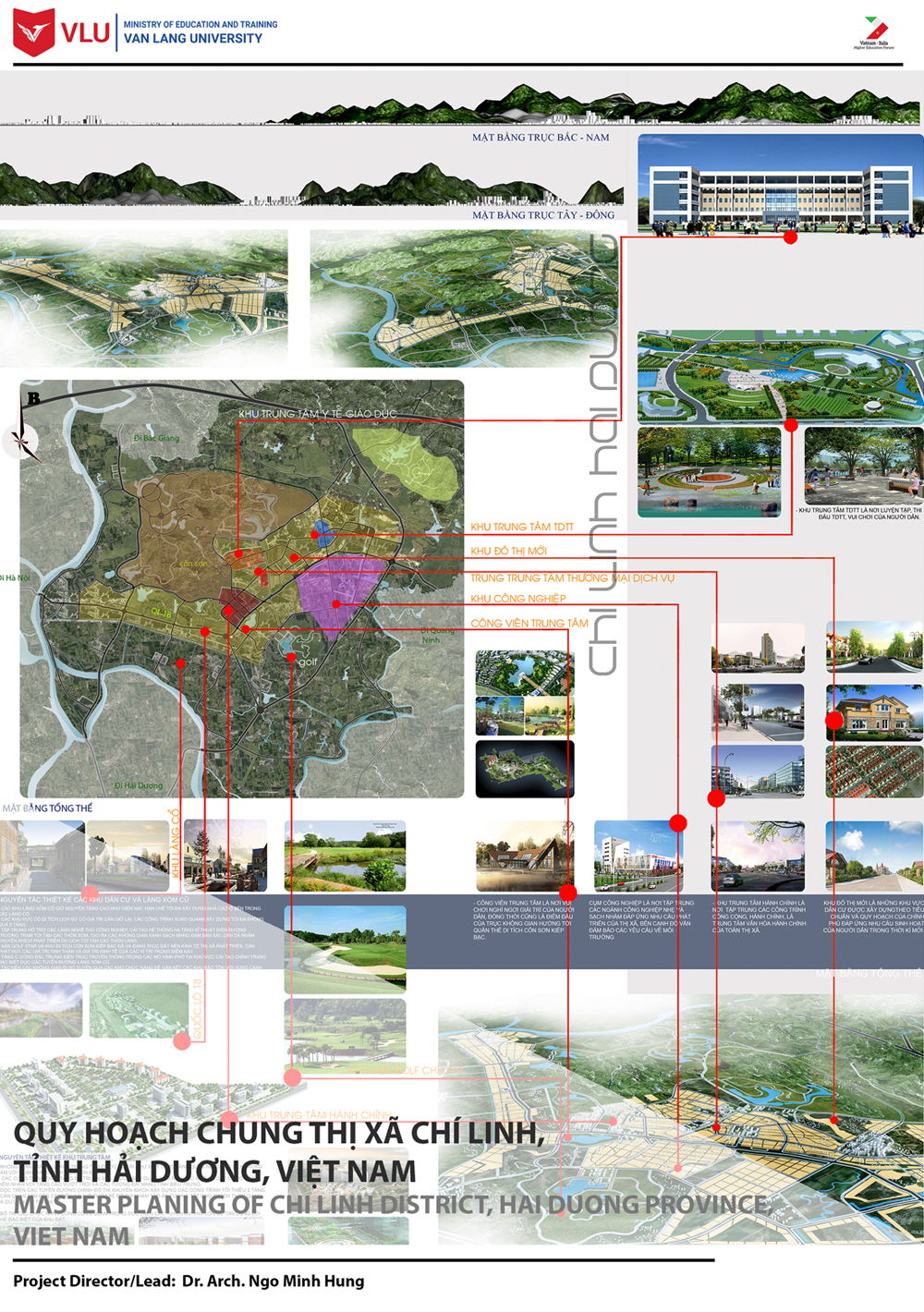Viewport: 924px width, 1312px height.
Task: Click the compass rose on the zoning map
Action: (22, 441)
